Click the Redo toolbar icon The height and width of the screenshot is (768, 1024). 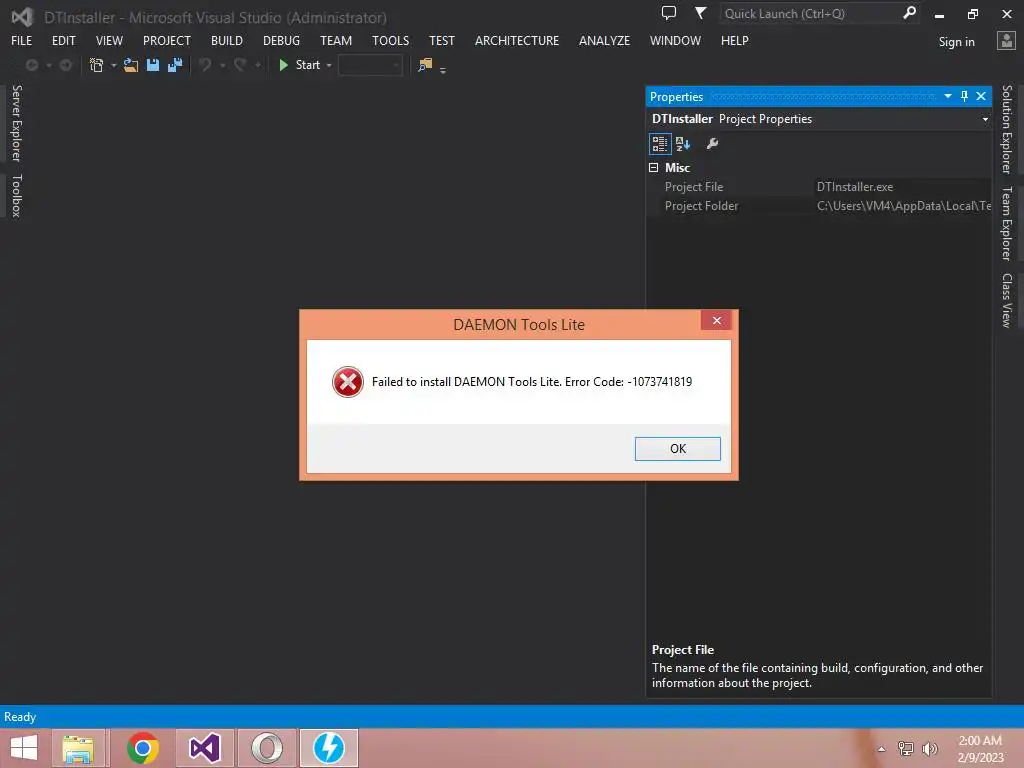click(x=240, y=65)
